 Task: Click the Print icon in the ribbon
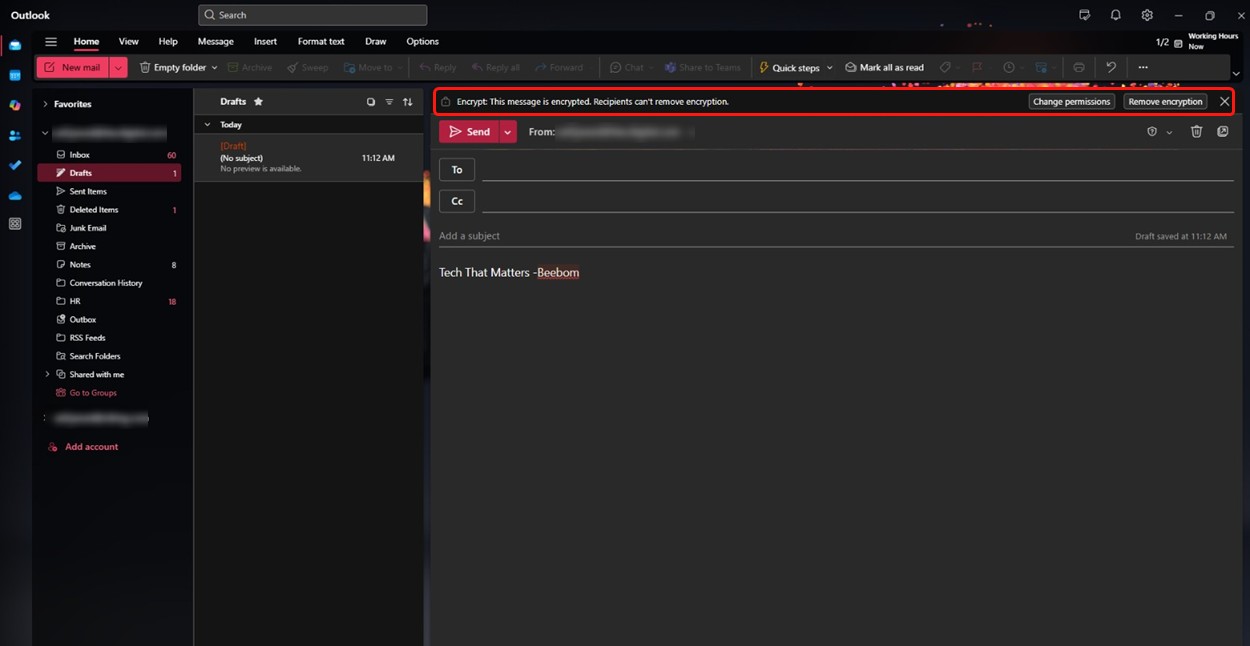click(1079, 68)
